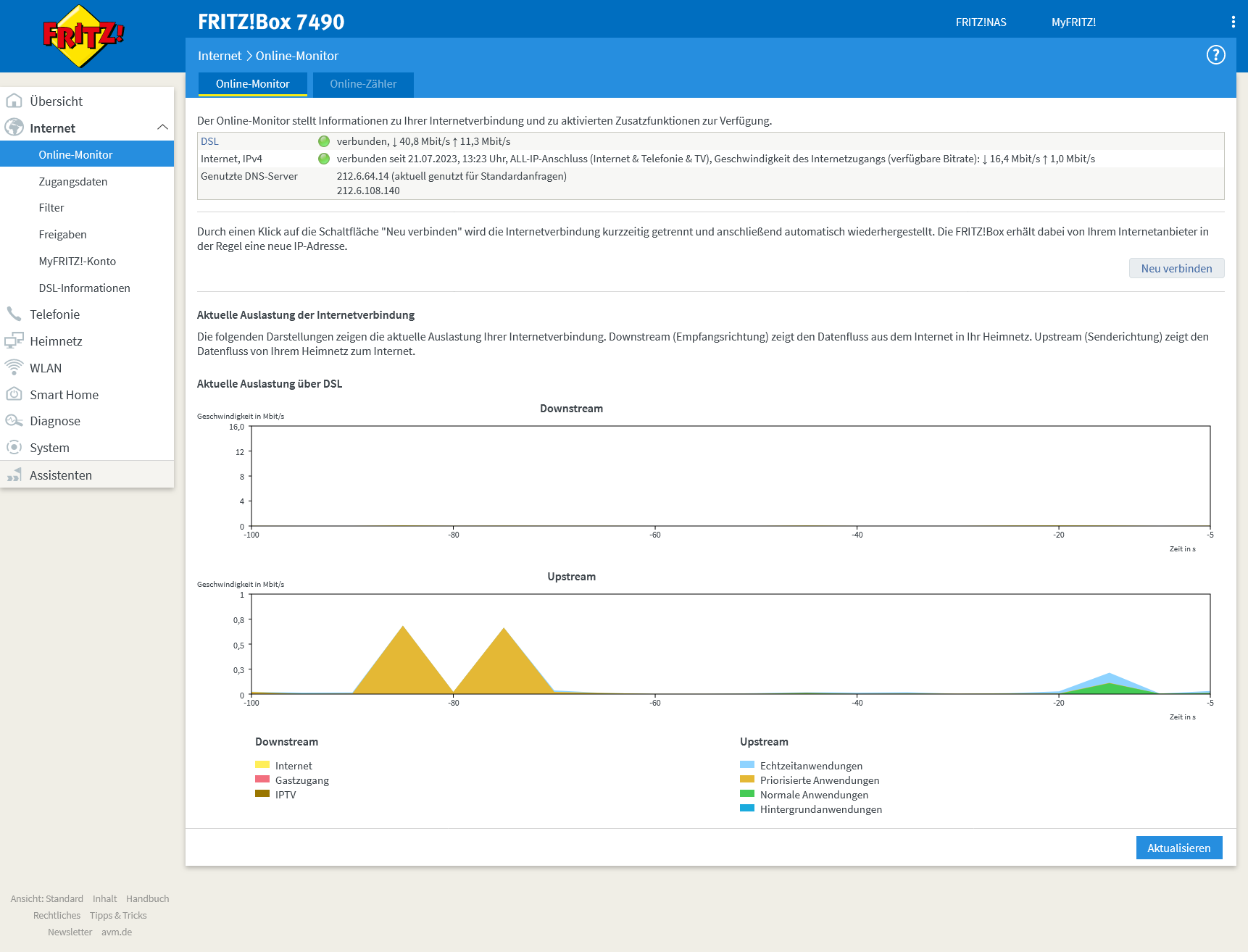Open Assistenten menu
Screen dimensions: 1248x952
[x=87, y=475]
